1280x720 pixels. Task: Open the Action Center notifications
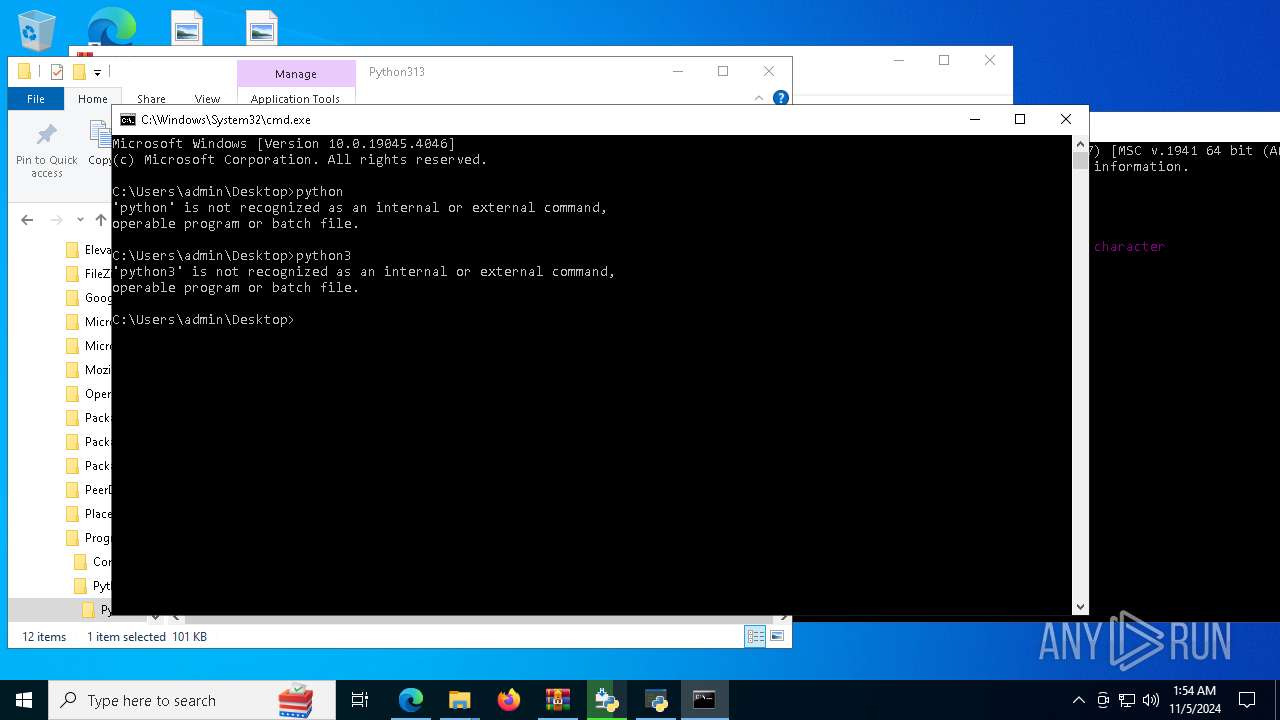1247,700
